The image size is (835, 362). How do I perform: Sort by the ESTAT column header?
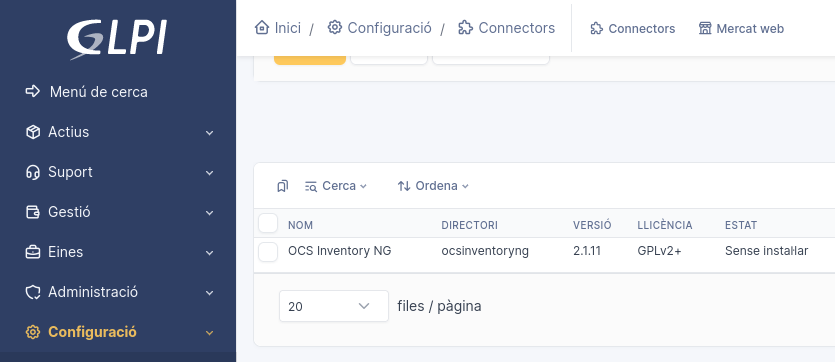[741, 225]
